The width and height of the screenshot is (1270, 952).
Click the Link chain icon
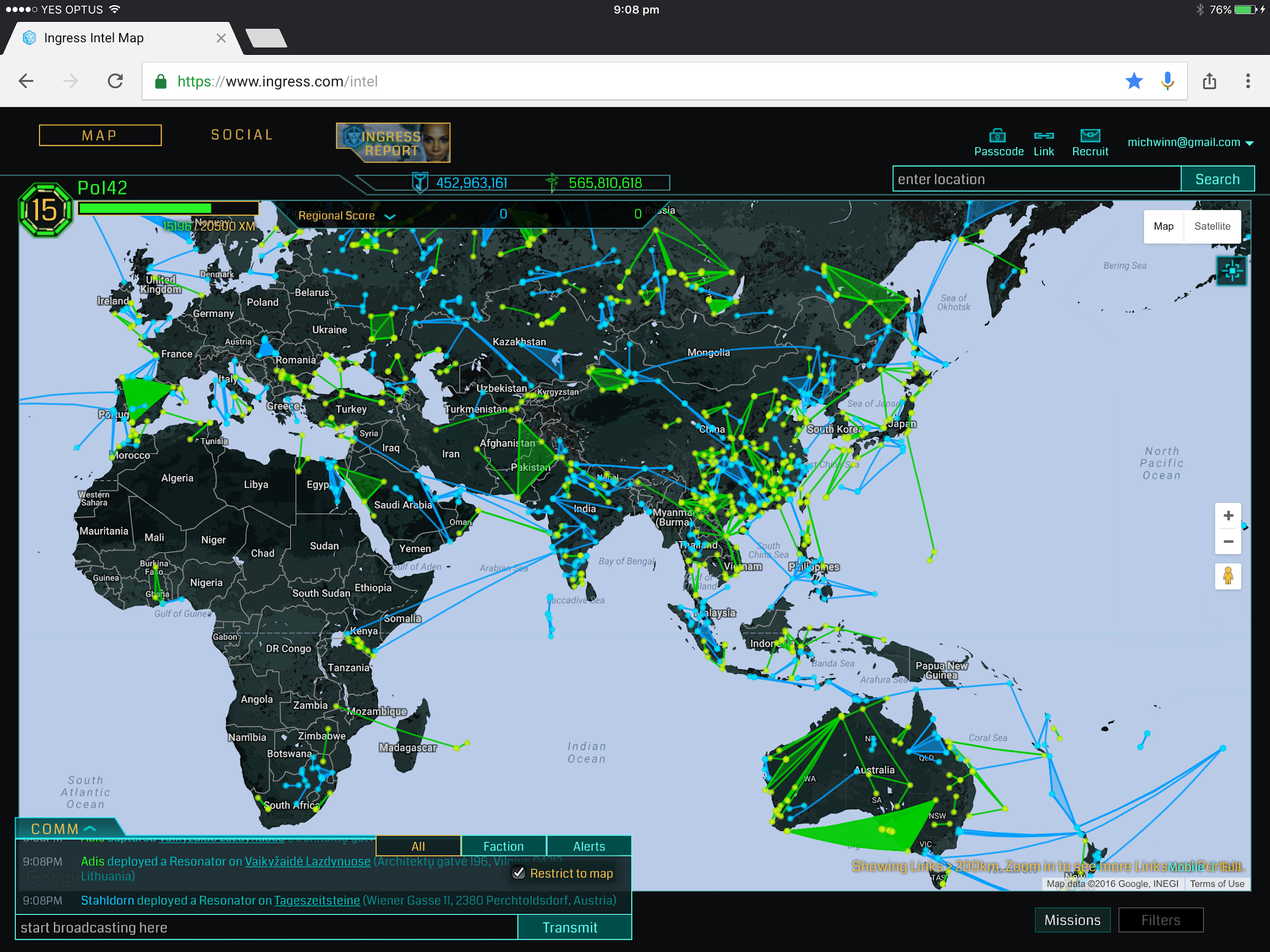(1043, 136)
